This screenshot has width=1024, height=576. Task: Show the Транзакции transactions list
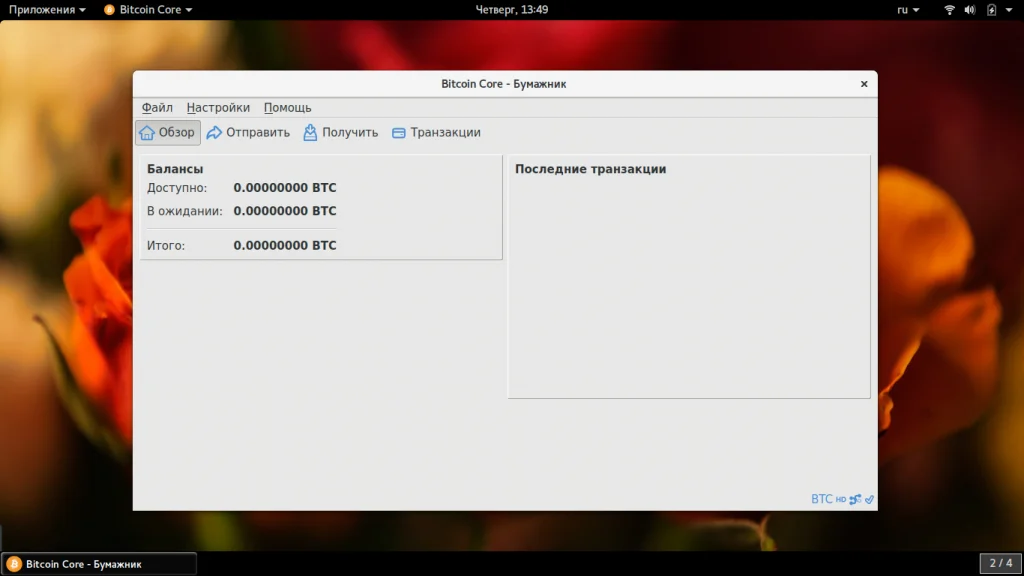tap(436, 133)
